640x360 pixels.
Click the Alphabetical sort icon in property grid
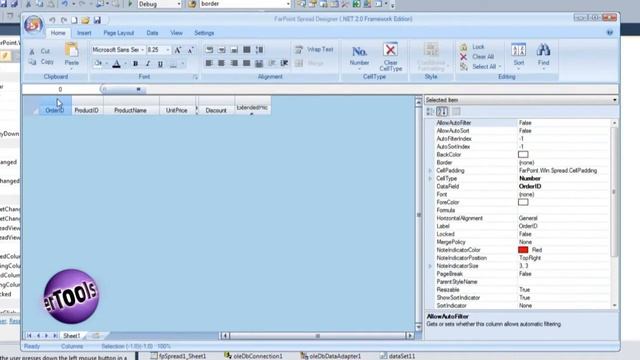point(442,111)
